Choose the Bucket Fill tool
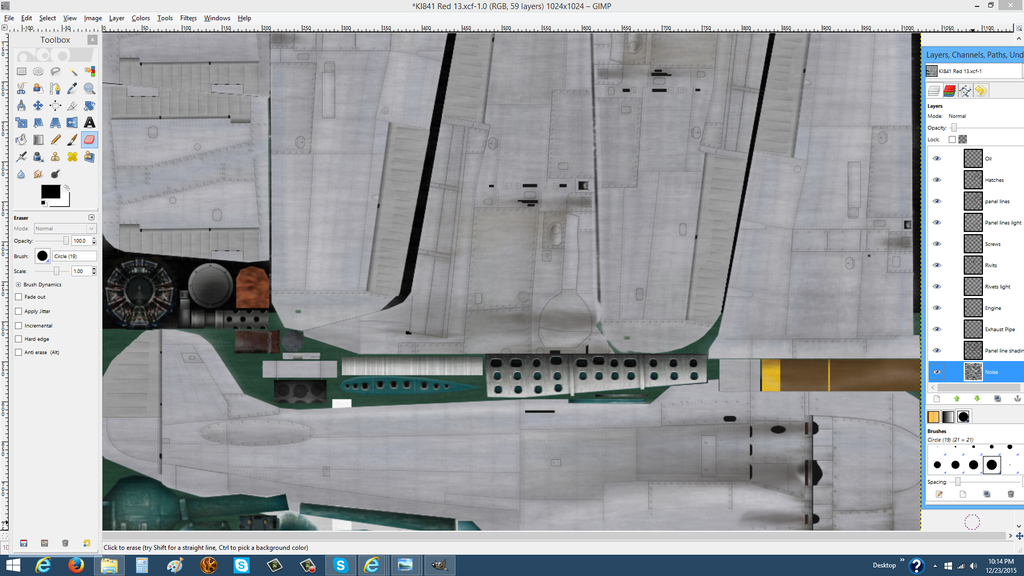The image size is (1024, 576). point(22,139)
